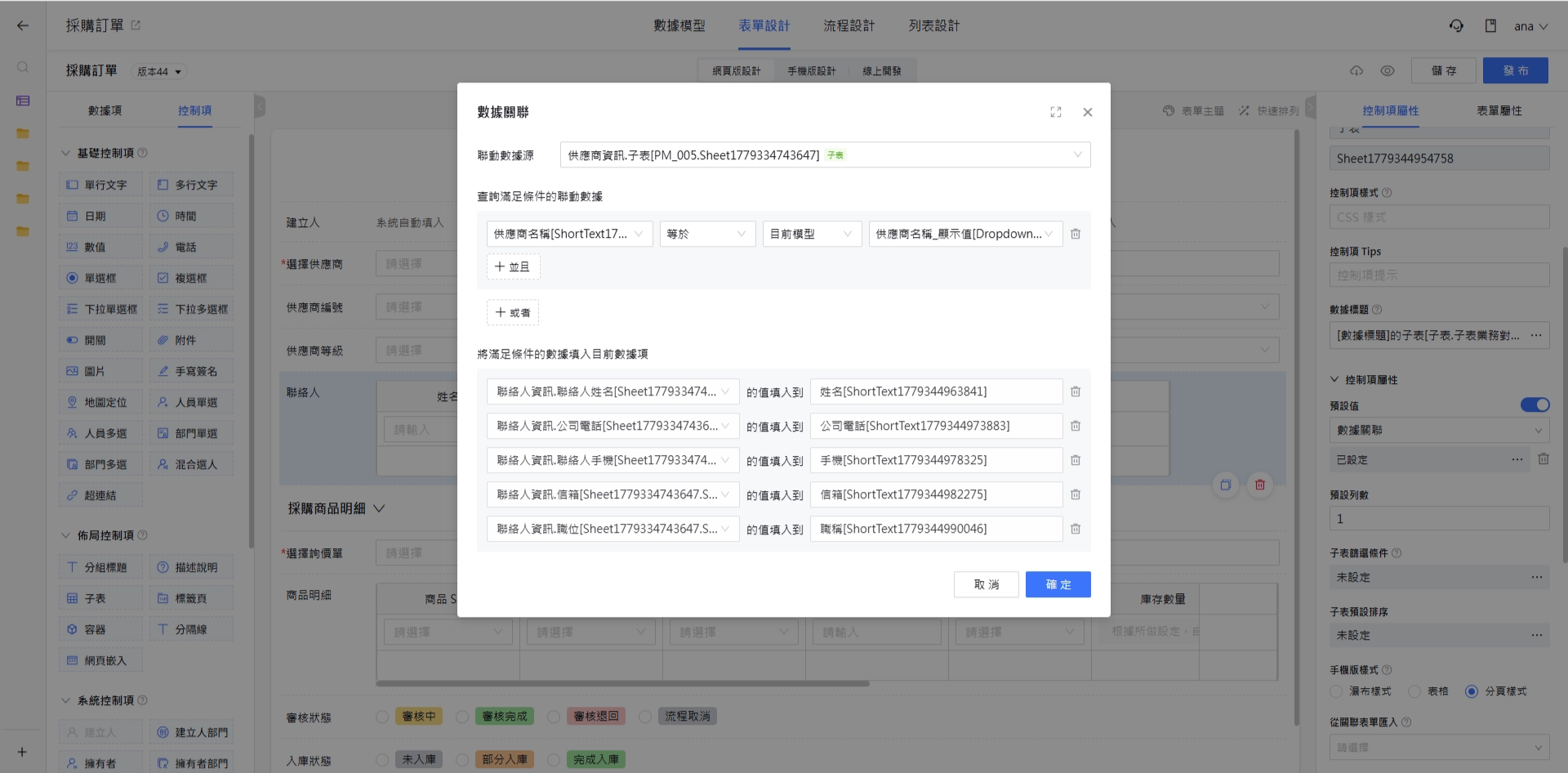Select the 單行文字 control
1568x773 pixels.
coord(101,185)
